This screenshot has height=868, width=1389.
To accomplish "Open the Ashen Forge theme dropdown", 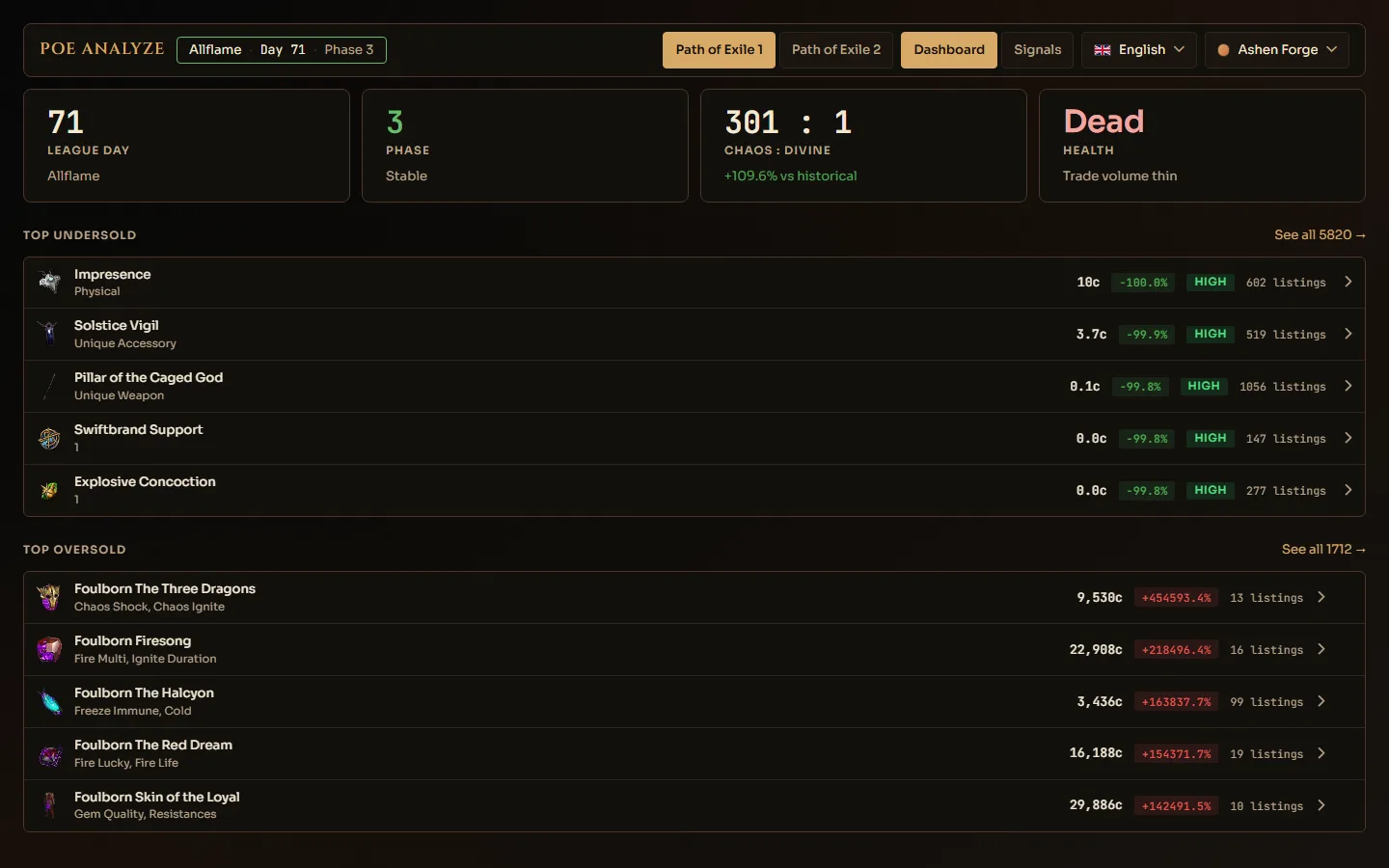I will point(1277,50).
